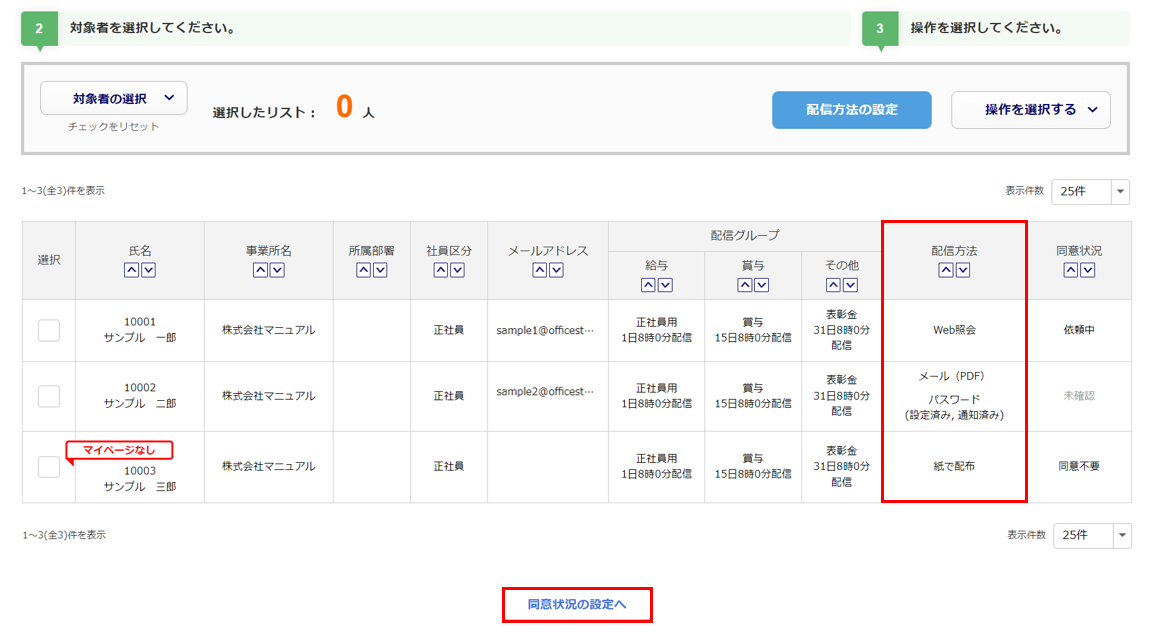Click the 配信方法の設定 button
Image resolution: width=1165 pixels, height=635 pixels.
click(851, 110)
